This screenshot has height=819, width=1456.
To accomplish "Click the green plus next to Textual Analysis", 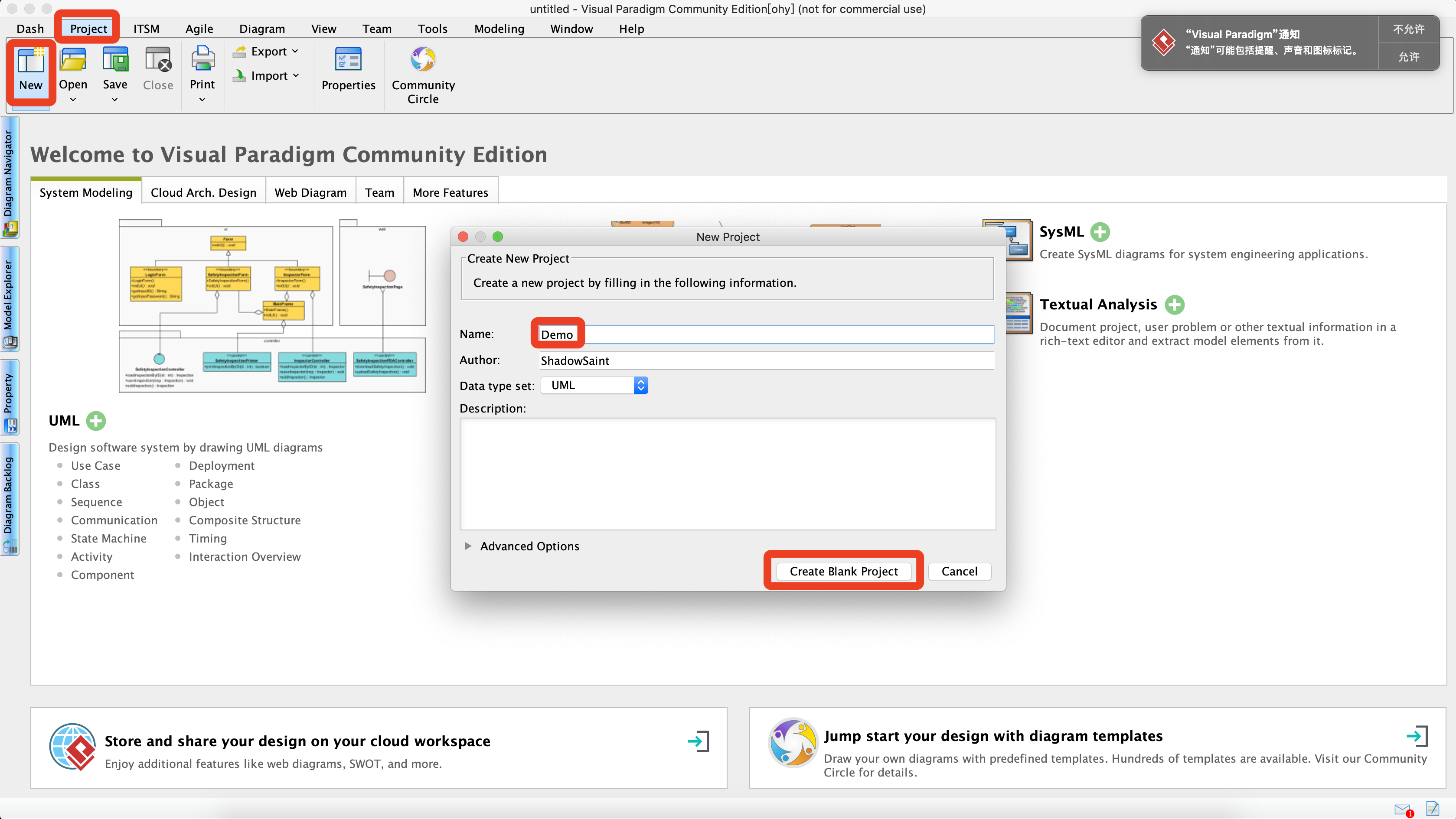I will pos(1175,305).
